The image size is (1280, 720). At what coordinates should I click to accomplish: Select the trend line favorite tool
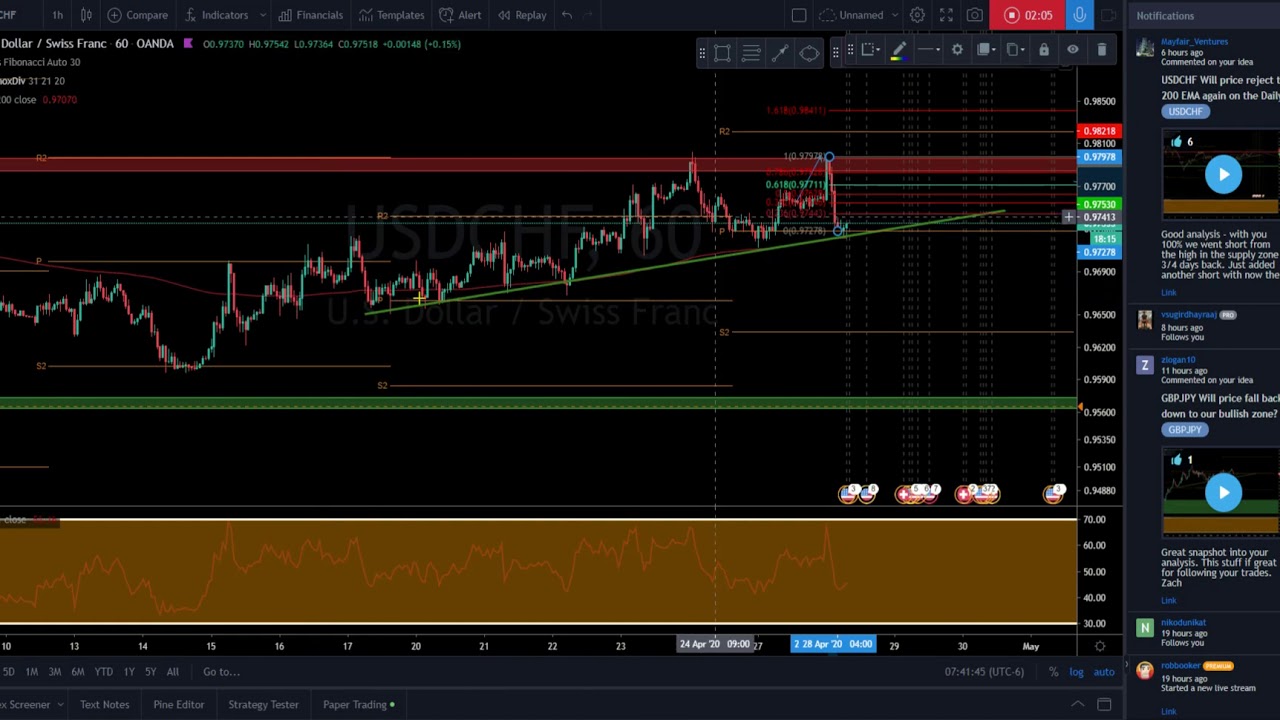pyautogui.click(x=780, y=53)
